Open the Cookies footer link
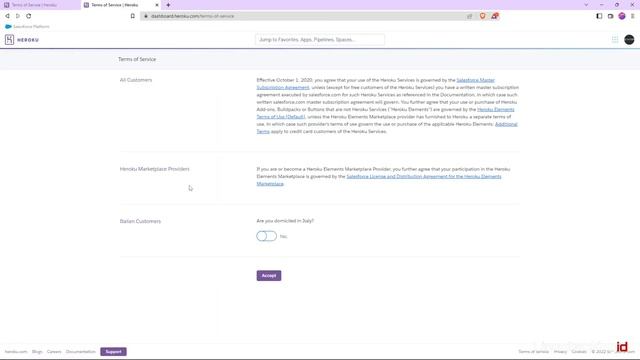This screenshot has width=640, height=360. click(x=579, y=351)
